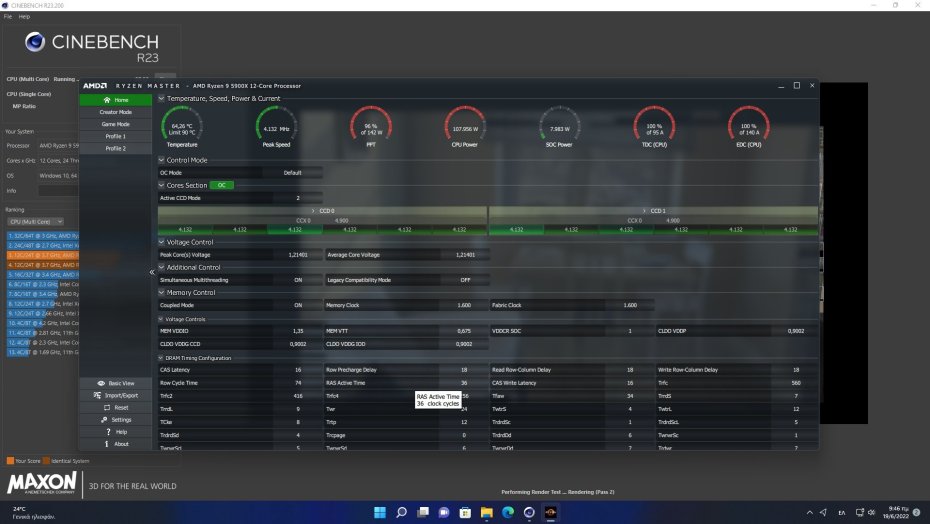Click the Info field in Cinebench
The image size is (930, 524).
point(58,191)
